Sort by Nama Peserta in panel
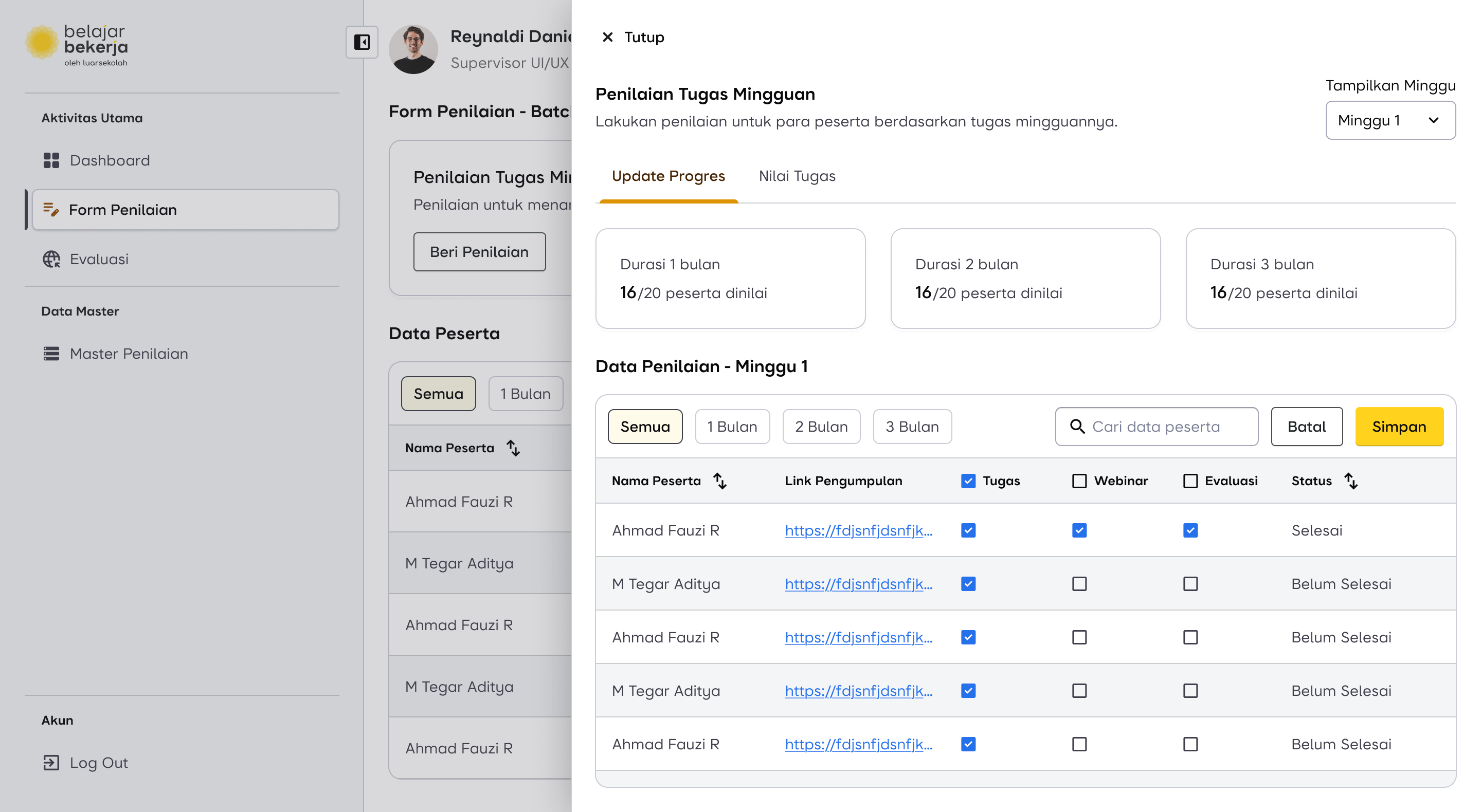 720,481
